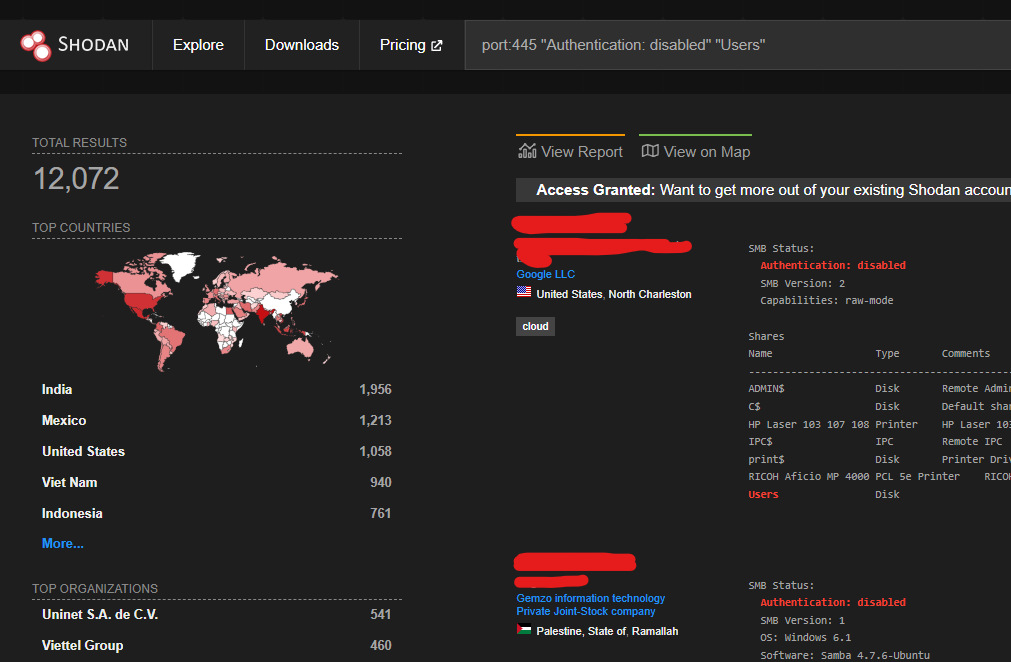The height and width of the screenshot is (662, 1011).
Task: Open the View Report tab
Action: coord(571,151)
